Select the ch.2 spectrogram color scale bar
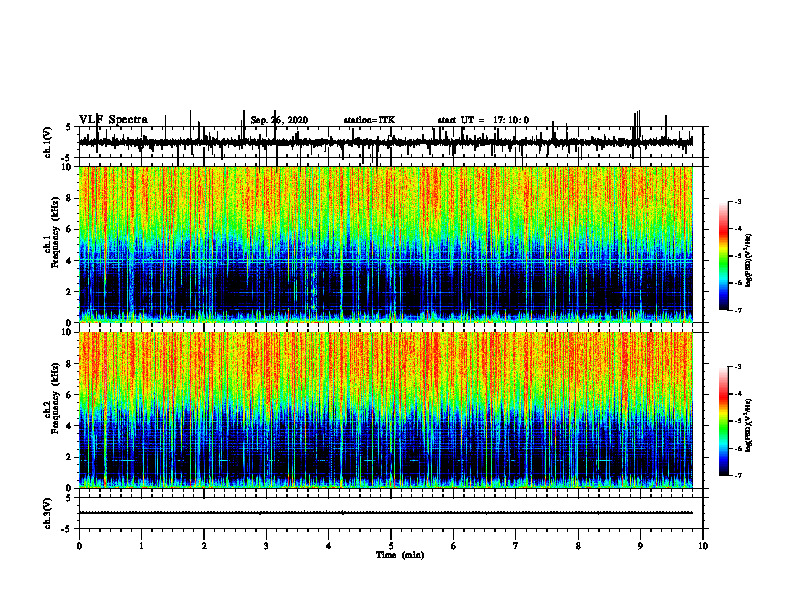This screenshot has height=612, width=792. pyautogui.click(x=724, y=421)
